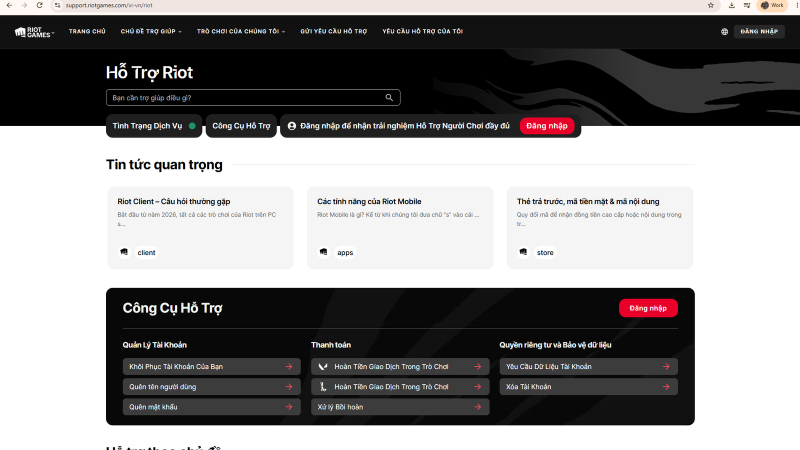Screen dimensions: 800x450
Task: Click Quản Lý Tài Khoản heading
Action: point(155,345)
